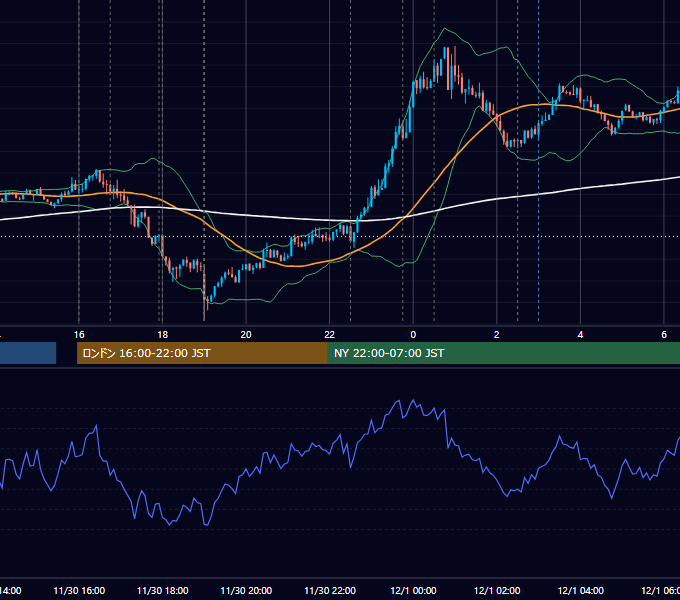This screenshot has width=680, height=600.
Task: Click the 18 hour label on upper axis
Action: [x=163, y=335]
